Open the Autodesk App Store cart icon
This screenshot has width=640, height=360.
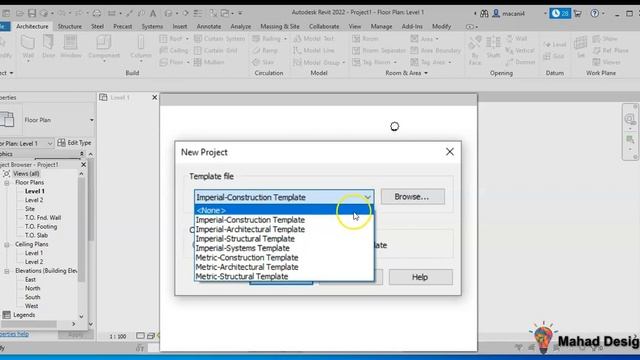point(578,13)
